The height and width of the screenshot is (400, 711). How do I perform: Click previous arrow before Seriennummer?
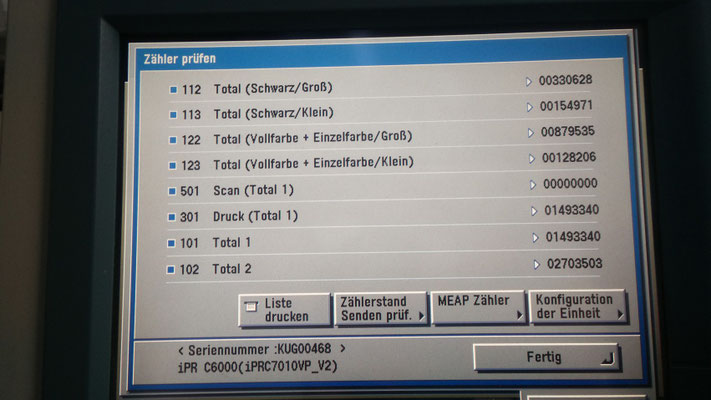pos(181,351)
